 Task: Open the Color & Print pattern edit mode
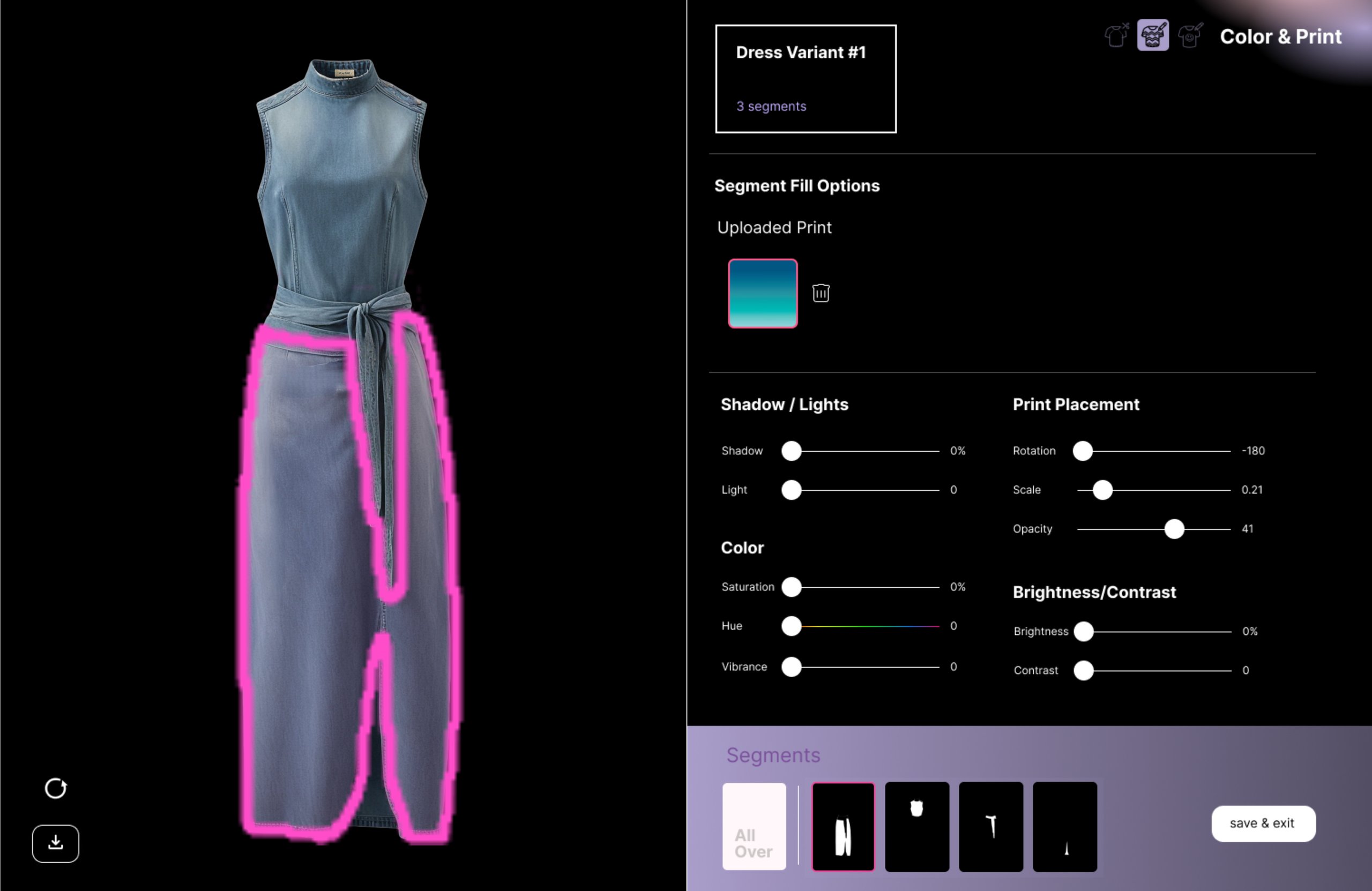pyautogui.click(x=1152, y=36)
